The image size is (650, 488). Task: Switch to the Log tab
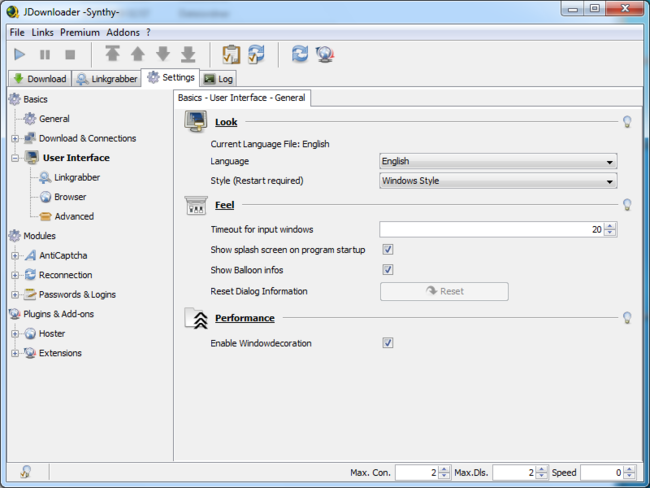tap(219, 78)
